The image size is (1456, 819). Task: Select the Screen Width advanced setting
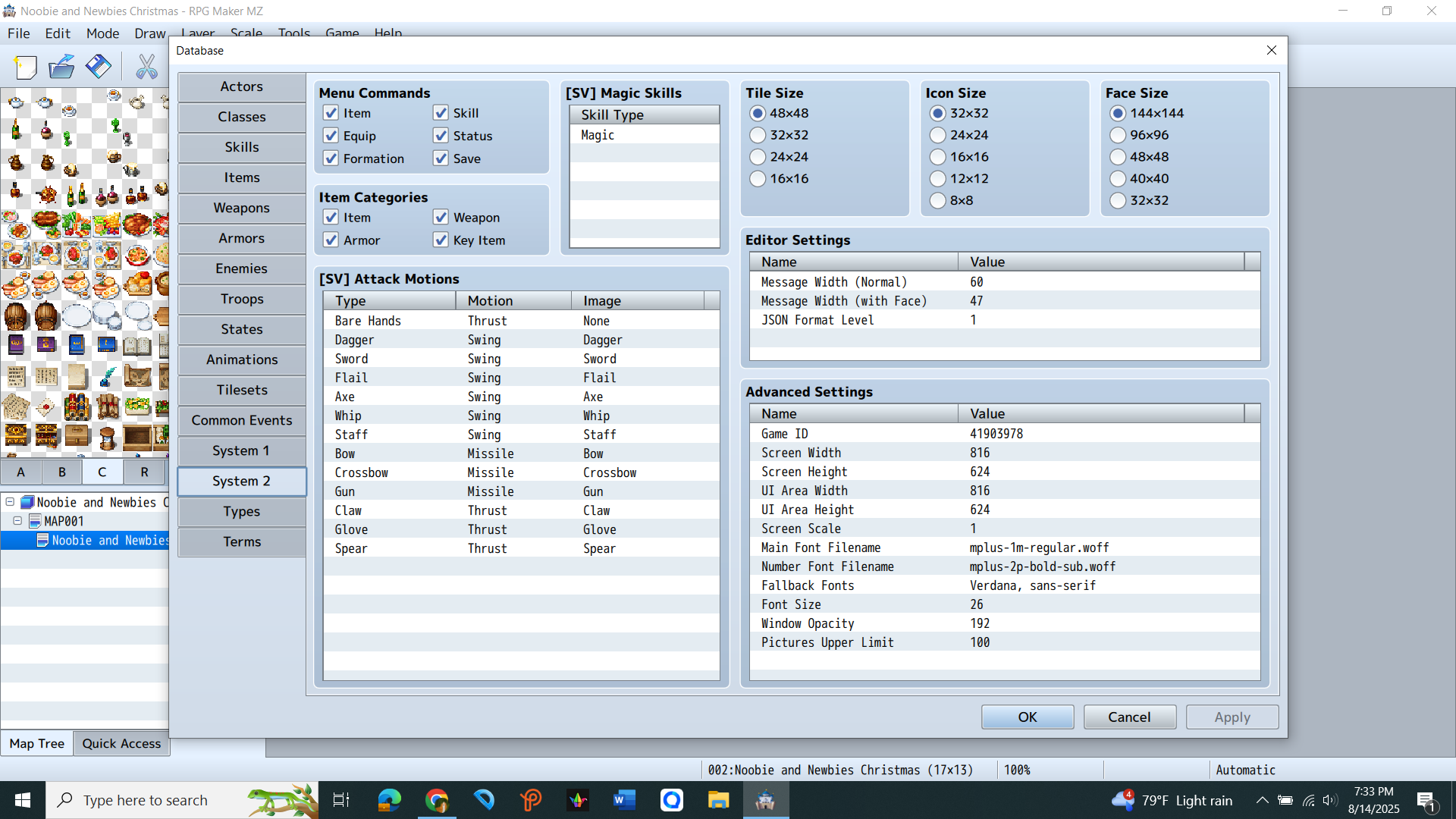tap(1005, 453)
